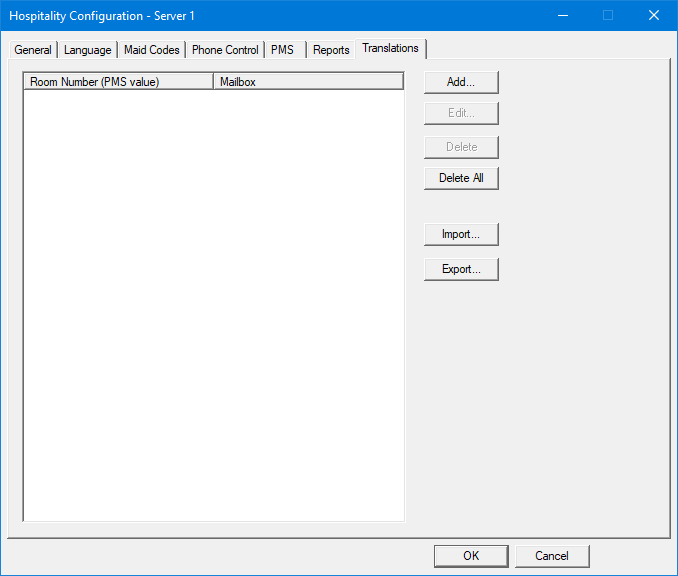Confirm settings with the OK button
The height and width of the screenshot is (576, 678).
pos(471,556)
